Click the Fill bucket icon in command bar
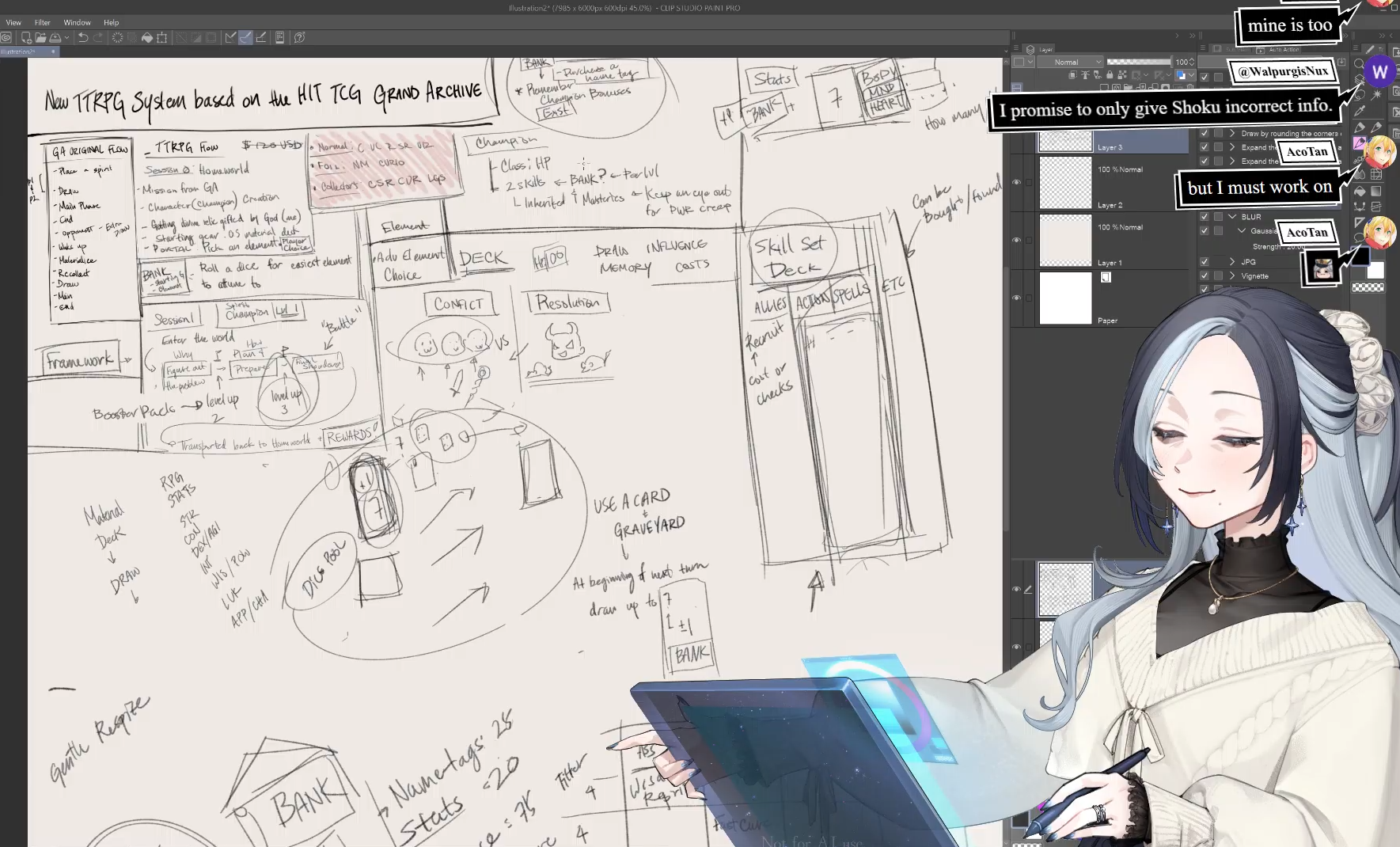This screenshot has height=847, width=1400. click(x=147, y=37)
